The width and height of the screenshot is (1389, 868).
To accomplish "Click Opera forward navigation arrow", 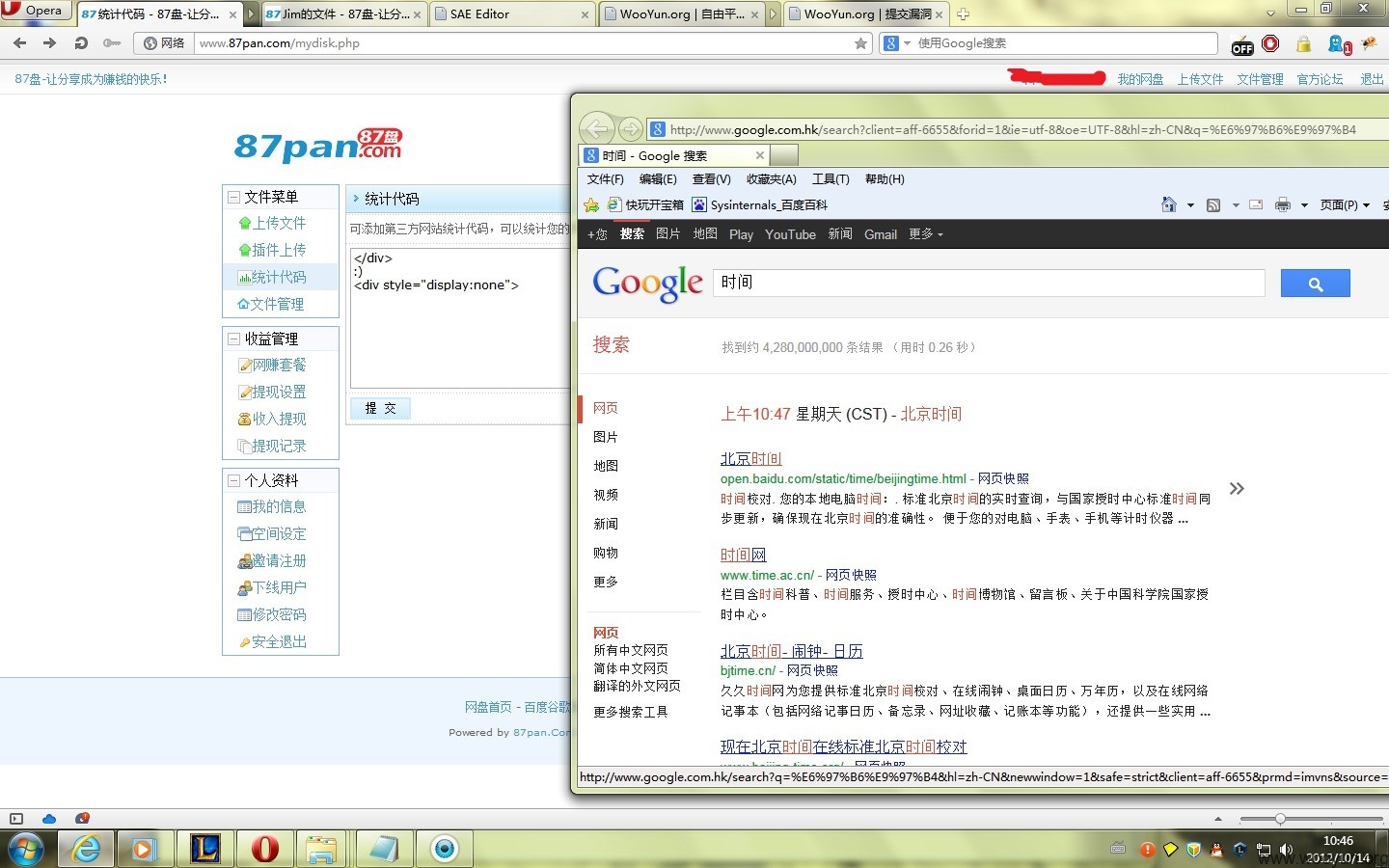I will pos(50,42).
